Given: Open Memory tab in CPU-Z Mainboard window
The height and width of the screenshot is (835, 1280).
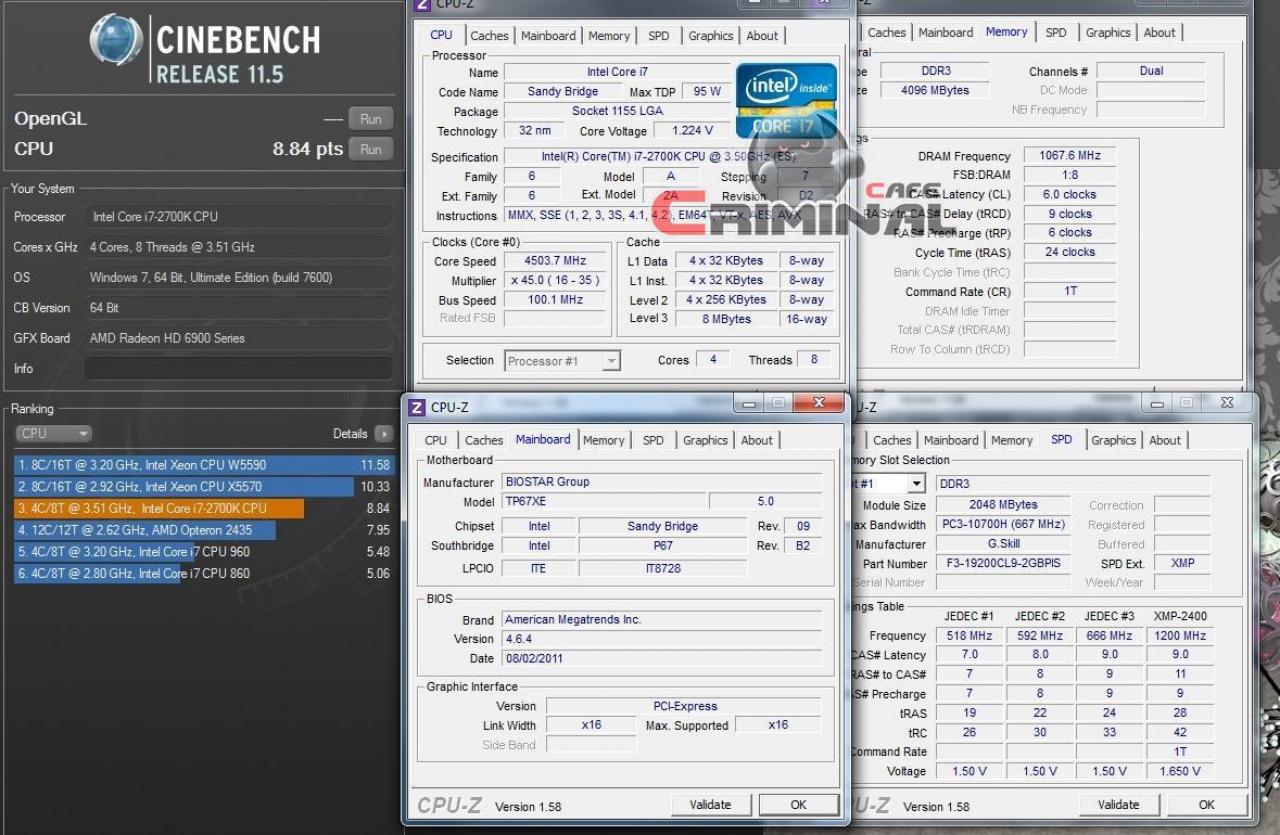Looking at the screenshot, I should (x=604, y=440).
